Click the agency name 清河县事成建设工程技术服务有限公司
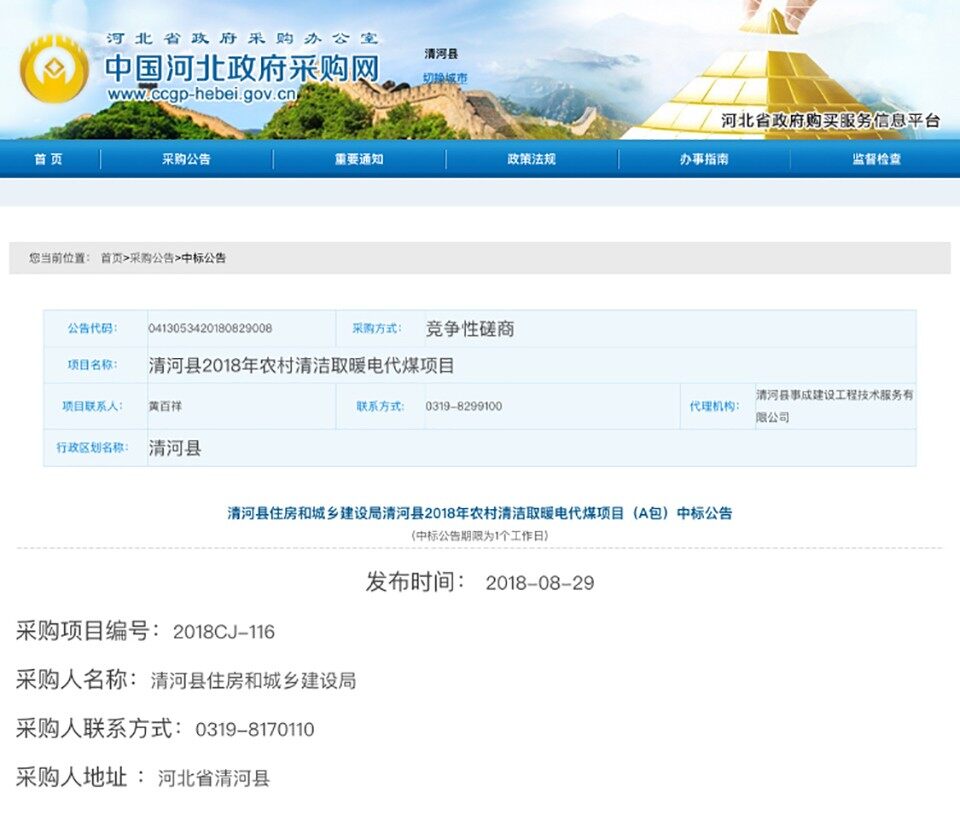The image size is (960, 815). pos(834,406)
